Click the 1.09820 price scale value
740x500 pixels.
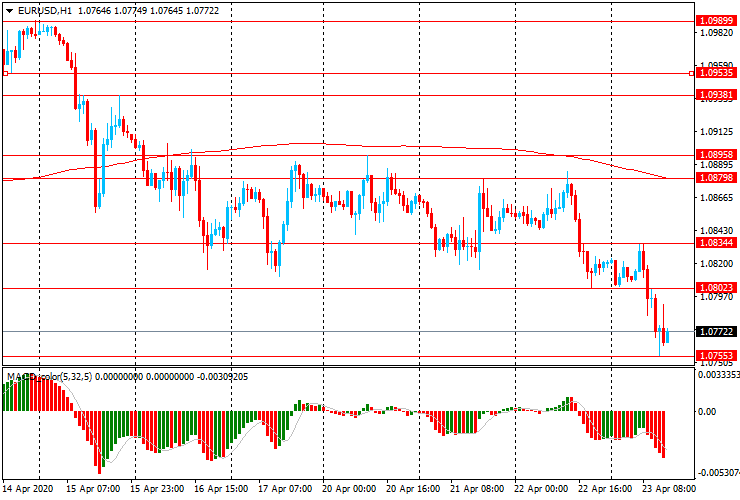pyautogui.click(x=717, y=33)
